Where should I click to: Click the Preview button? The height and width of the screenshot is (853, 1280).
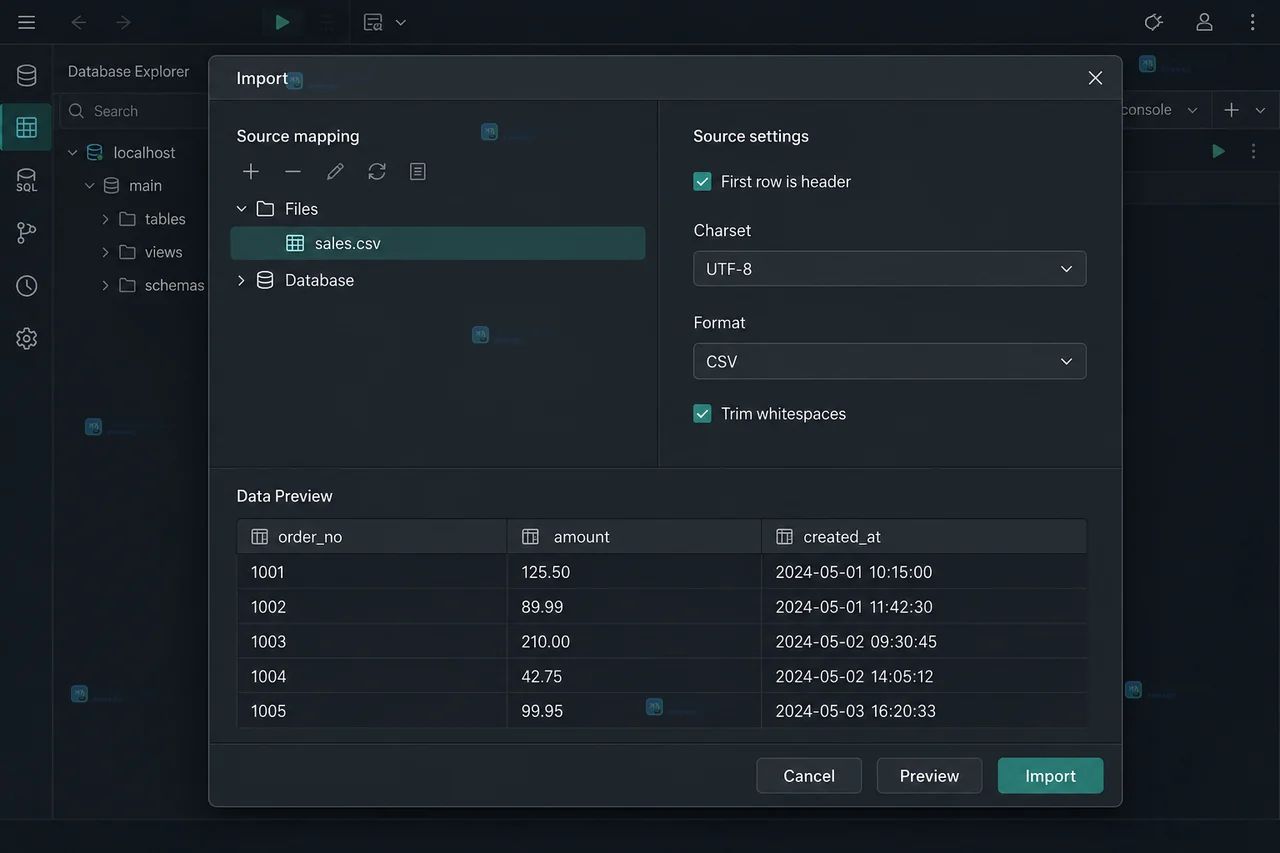coord(929,776)
